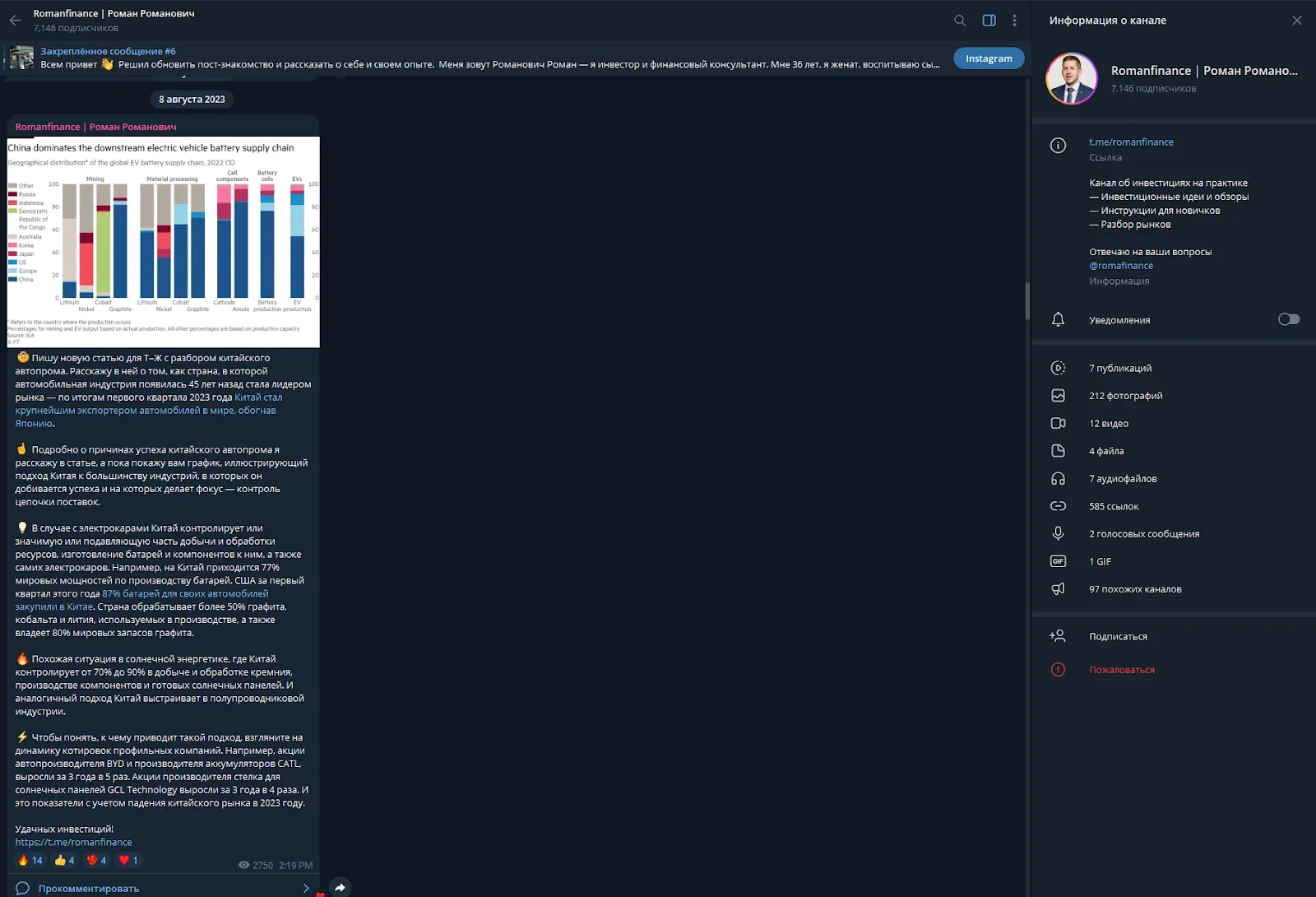1316x897 pixels.
Task: Click the thumbs up reaction
Action: click(x=65, y=860)
